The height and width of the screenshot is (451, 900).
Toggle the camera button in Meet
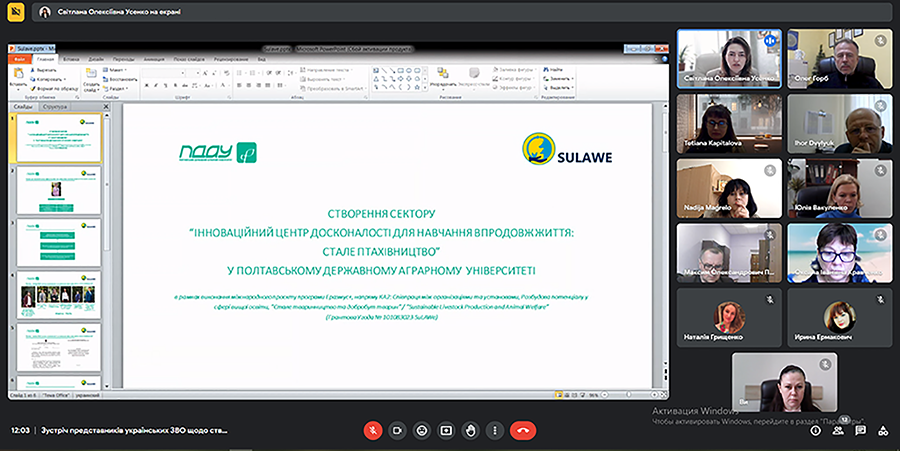[397, 430]
